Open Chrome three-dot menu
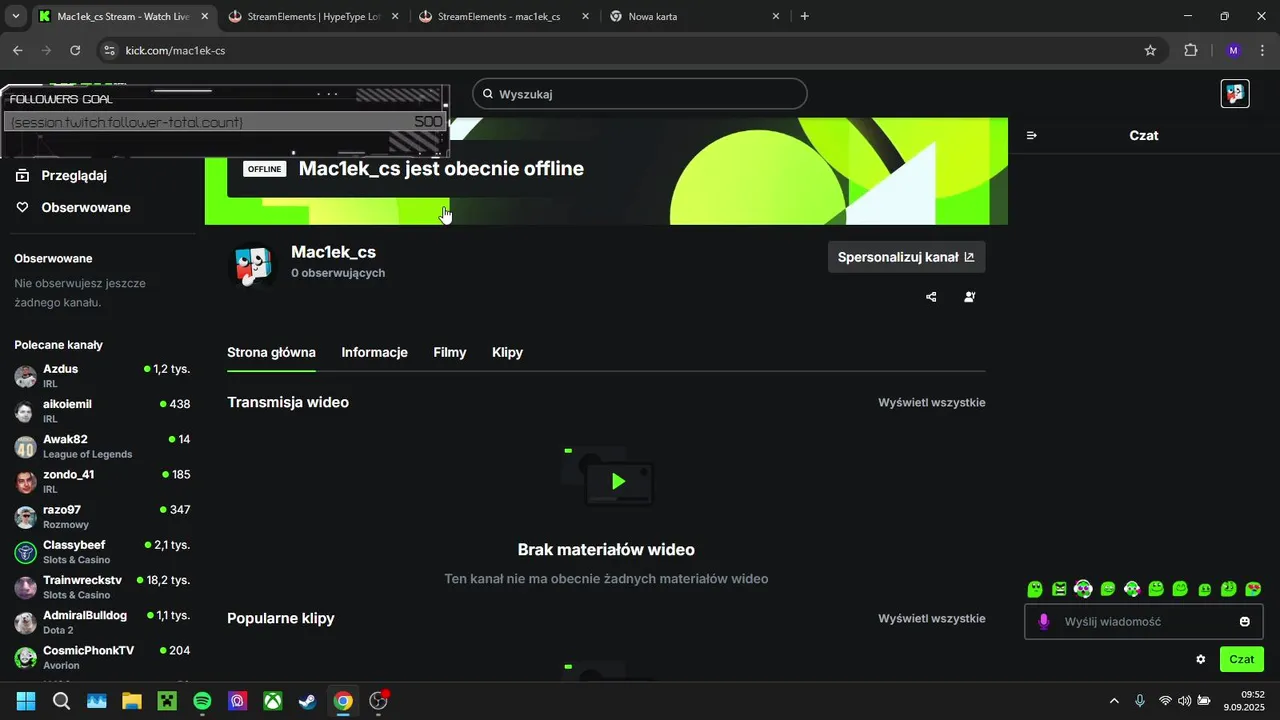The height and width of the screenshot is (720, 1280). (1262, 50)
